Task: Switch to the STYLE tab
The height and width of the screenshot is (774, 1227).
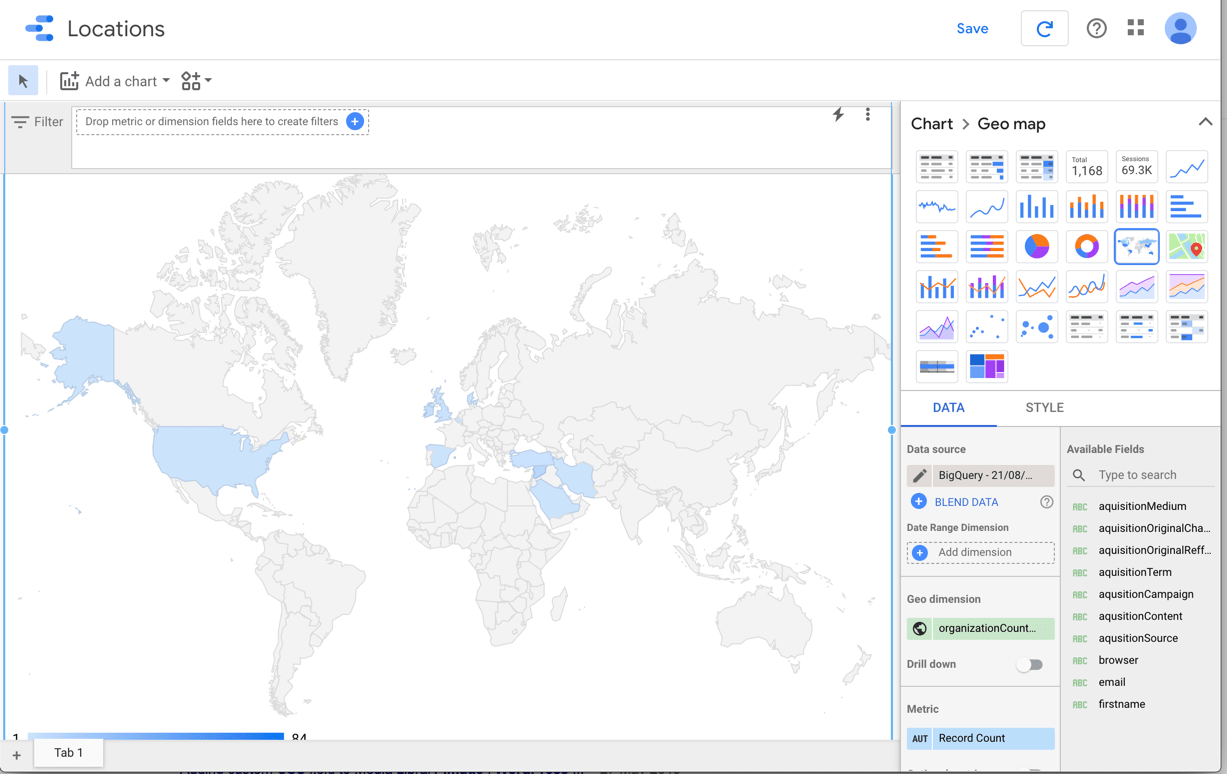Action: coord(1044,407)
